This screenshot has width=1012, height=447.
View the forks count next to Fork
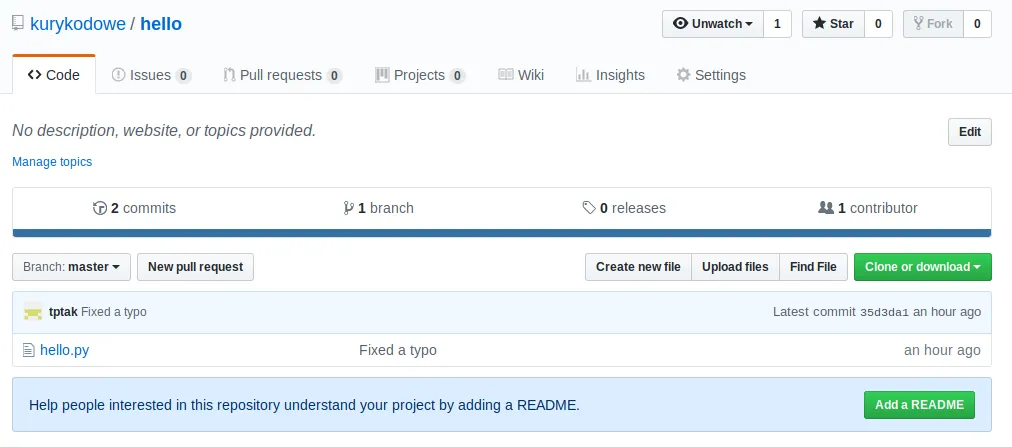click(977, 24)
